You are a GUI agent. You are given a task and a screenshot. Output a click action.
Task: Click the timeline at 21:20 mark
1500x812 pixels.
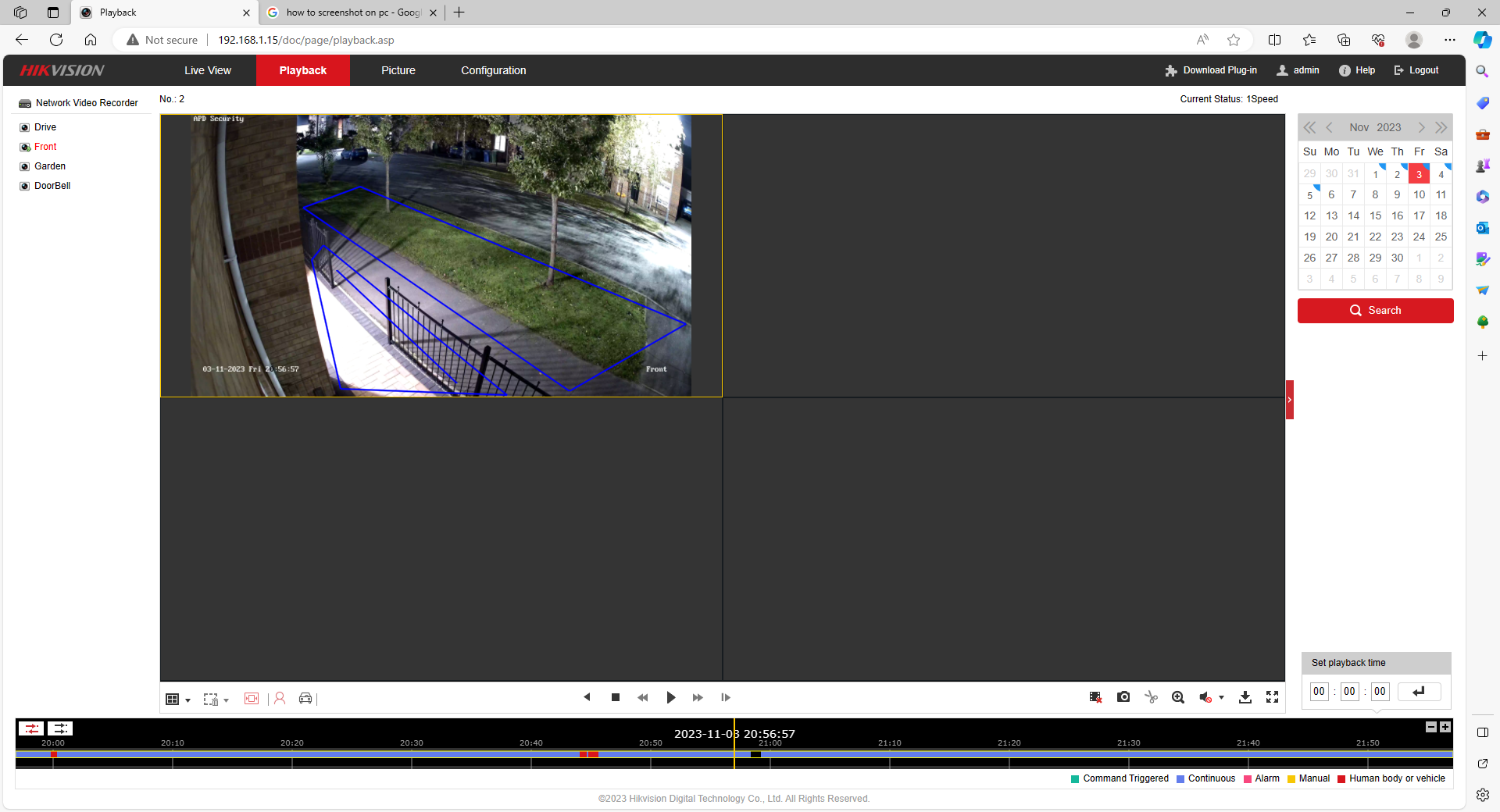click(x=1009, y=755)
